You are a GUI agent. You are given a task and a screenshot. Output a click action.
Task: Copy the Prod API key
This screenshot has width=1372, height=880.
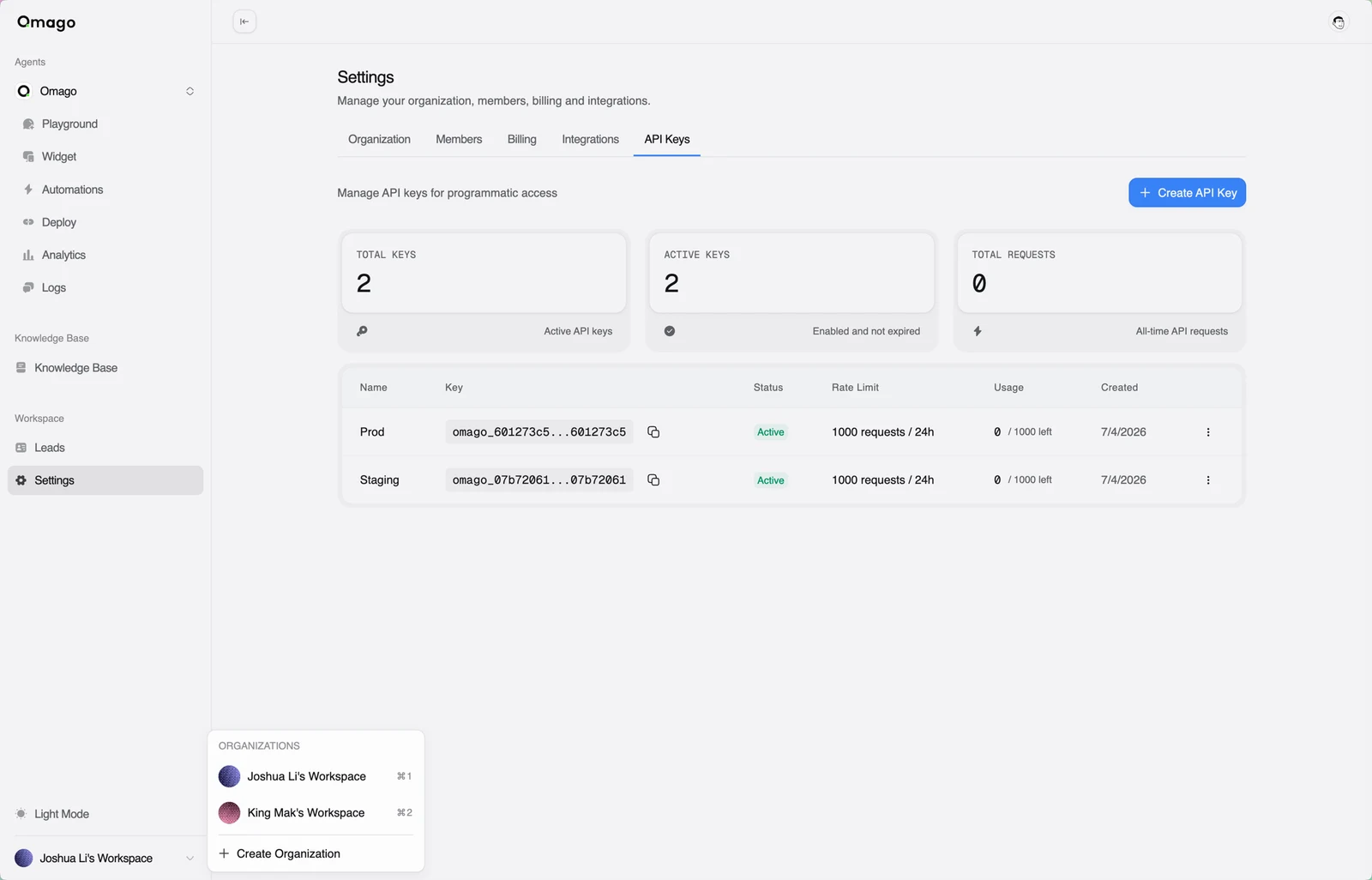653,432
